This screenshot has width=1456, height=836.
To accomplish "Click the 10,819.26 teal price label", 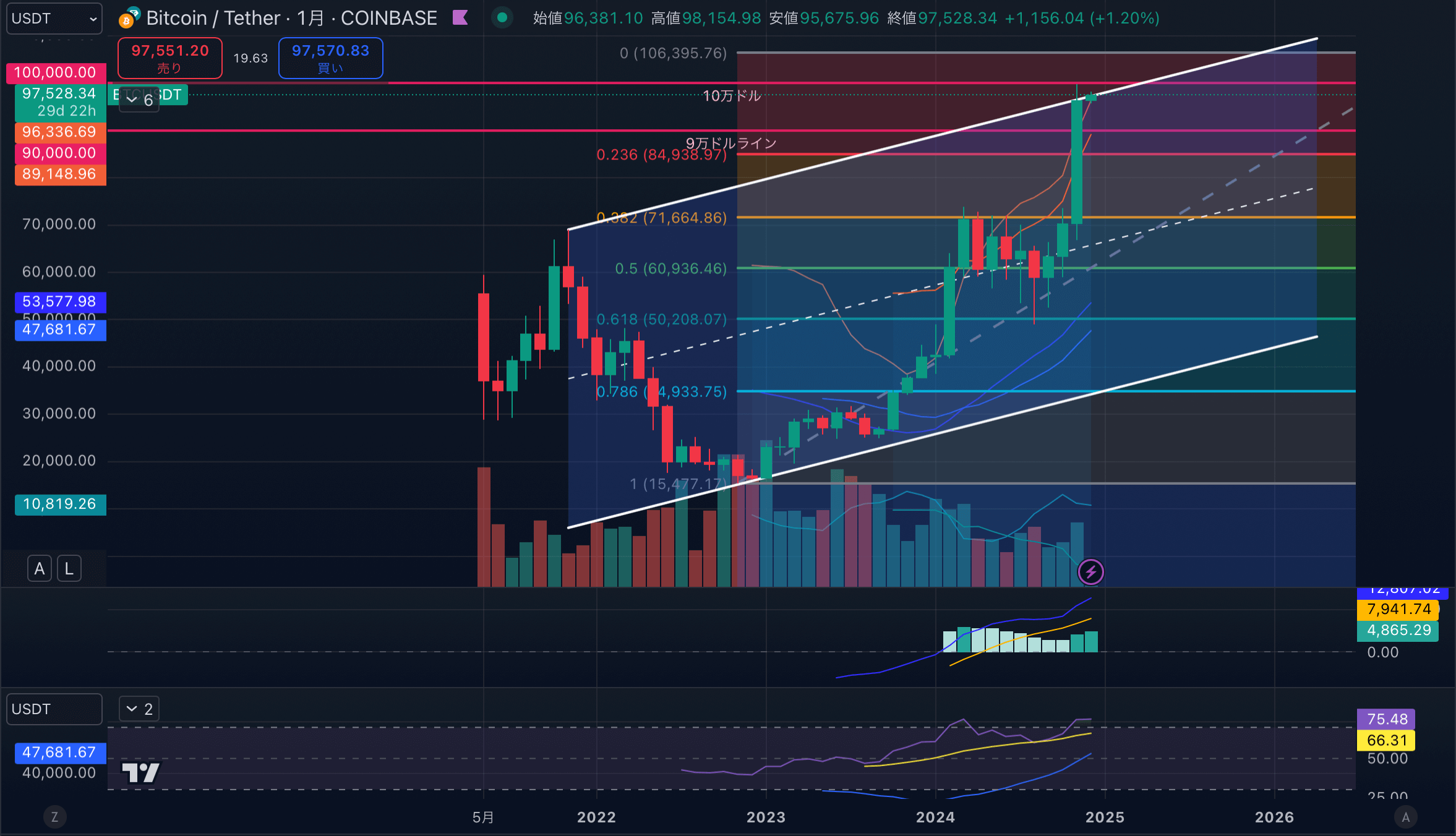I will [60, 504].
